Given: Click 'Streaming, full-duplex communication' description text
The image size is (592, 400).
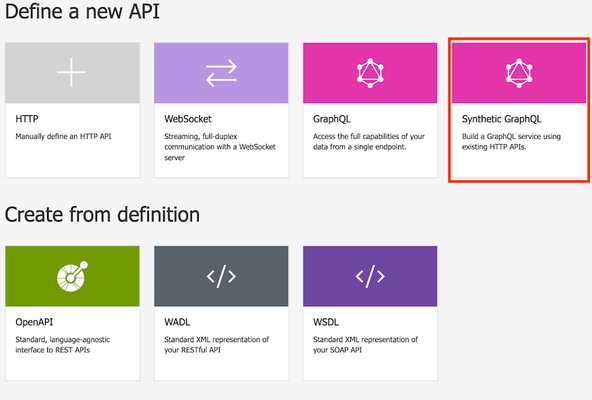Looking at the screenshot, I should pos(220,147).
